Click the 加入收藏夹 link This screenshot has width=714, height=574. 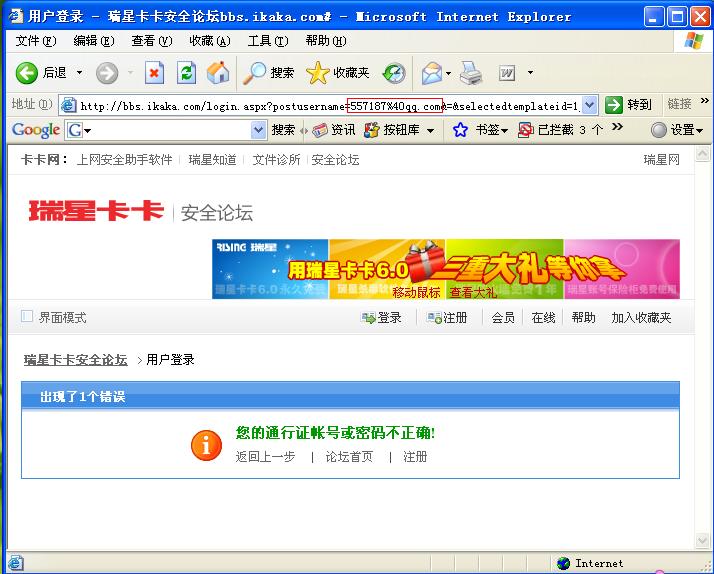pyautogui.click(x=641, y=318)
